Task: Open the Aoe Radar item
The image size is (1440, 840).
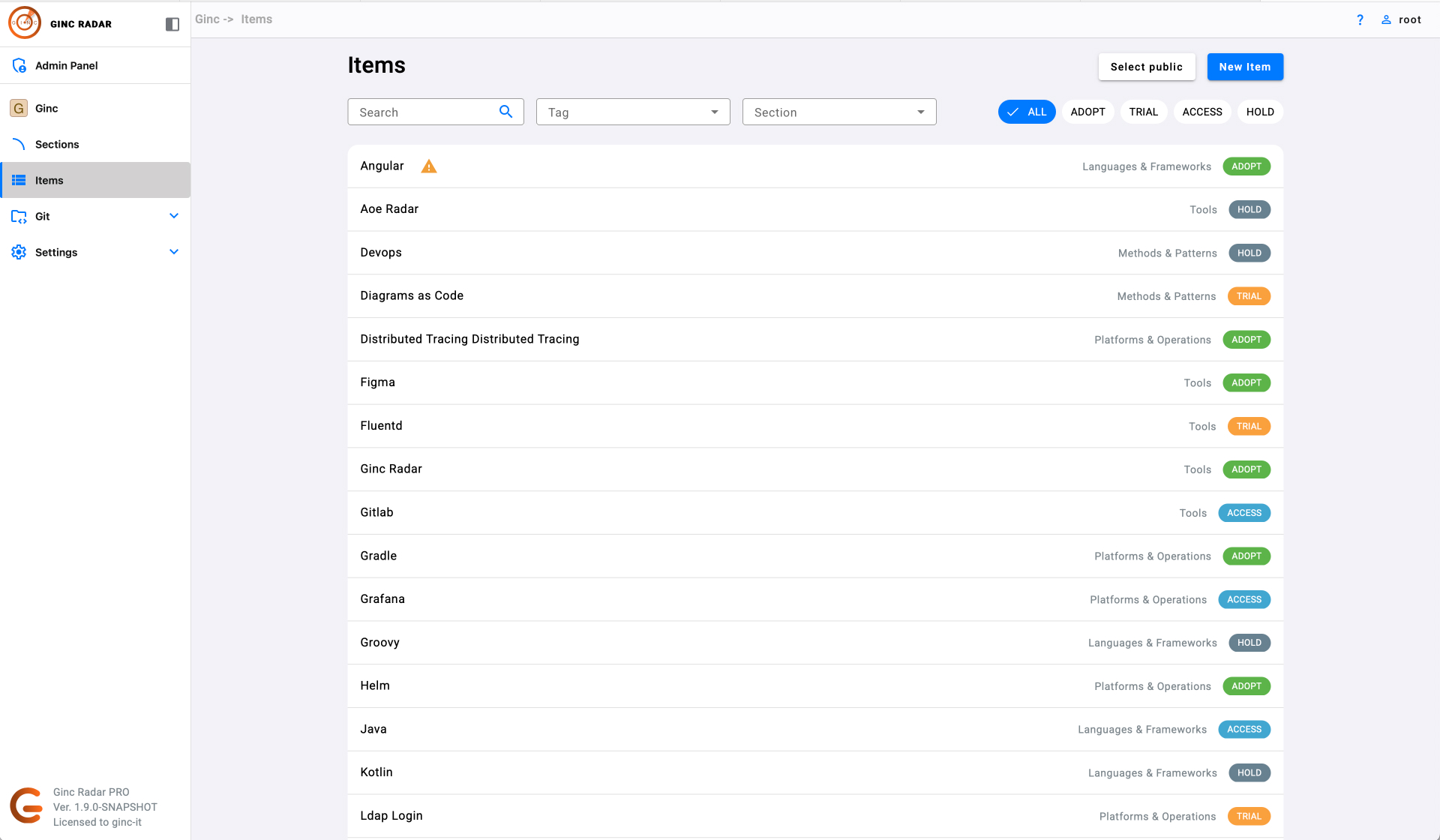Action: (x=815, y=209)
